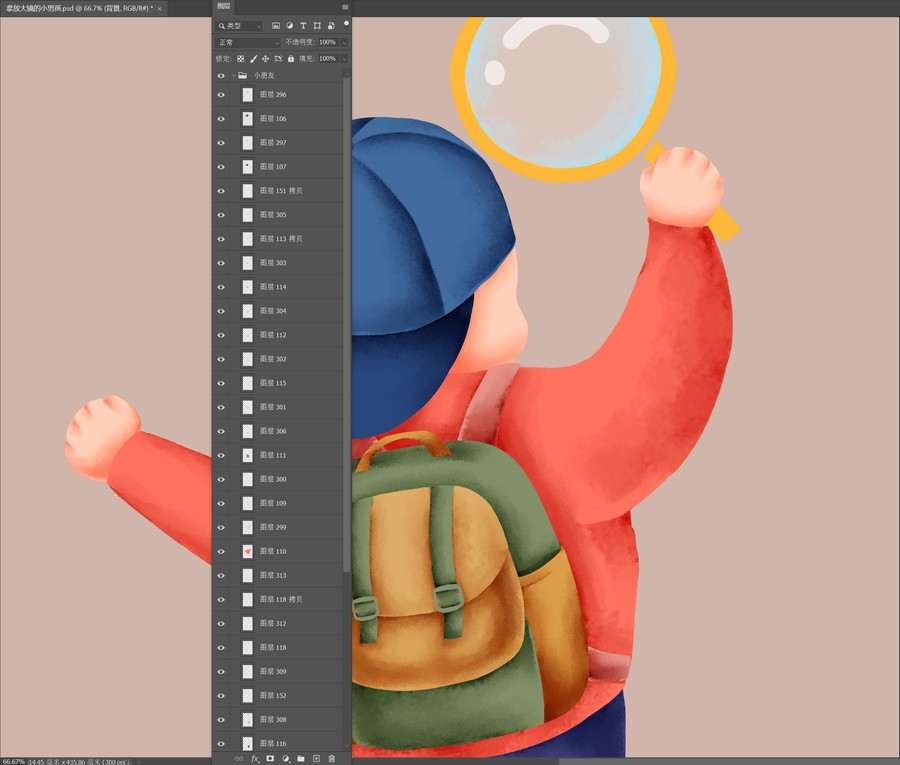Create new fill or adjustment layer
This screenshot has height=765, width=900.
pos(286,759)
